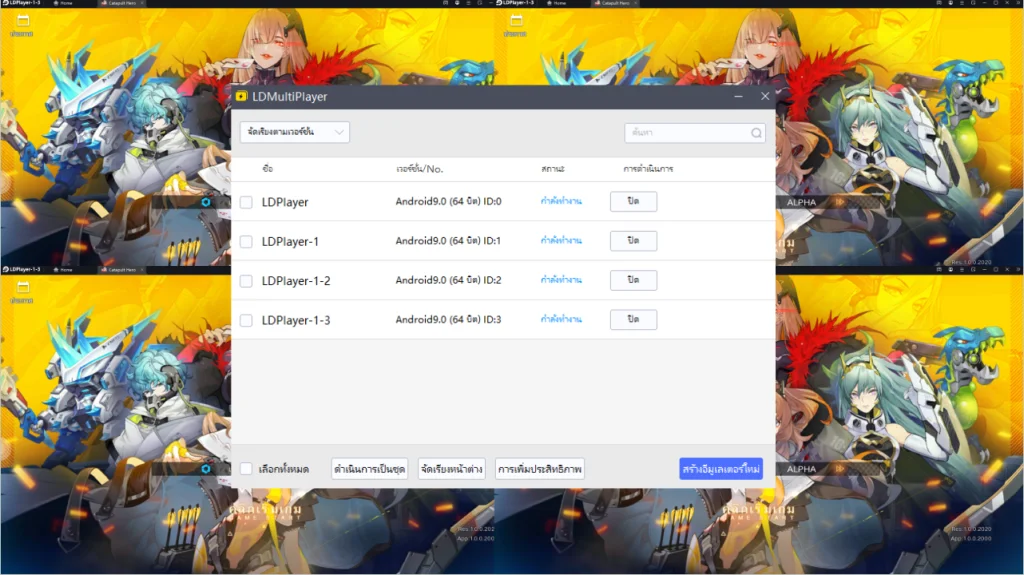Open the sort-by-version dropdown in LDMultiPlayer
The height and width of the screenshot is (575, 1024).
[x=295, y=132]
